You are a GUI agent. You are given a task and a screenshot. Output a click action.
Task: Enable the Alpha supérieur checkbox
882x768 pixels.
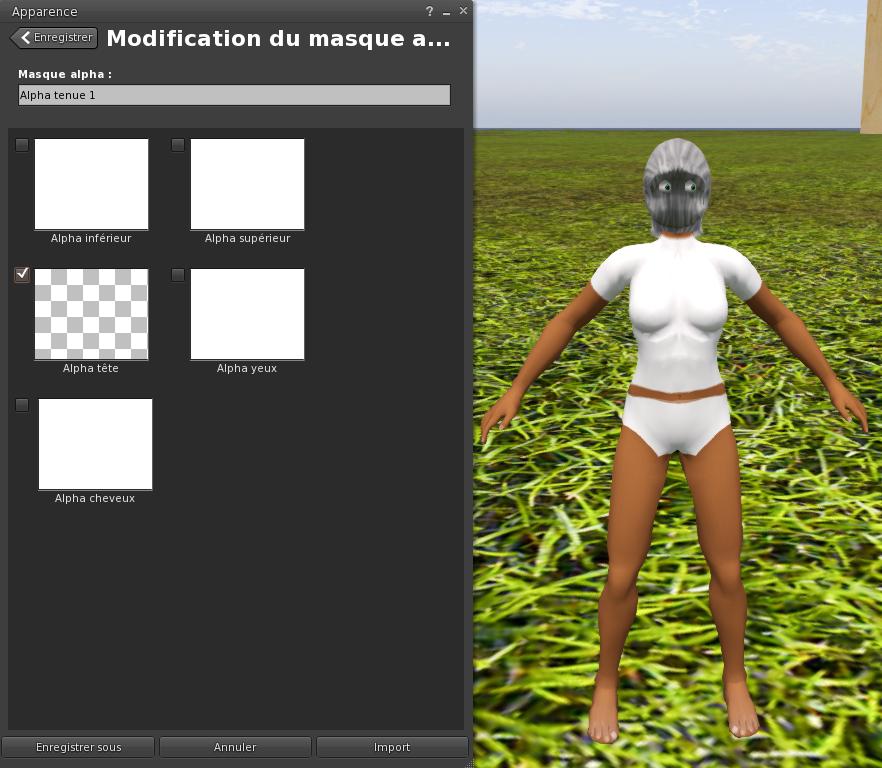click(178, 145)
